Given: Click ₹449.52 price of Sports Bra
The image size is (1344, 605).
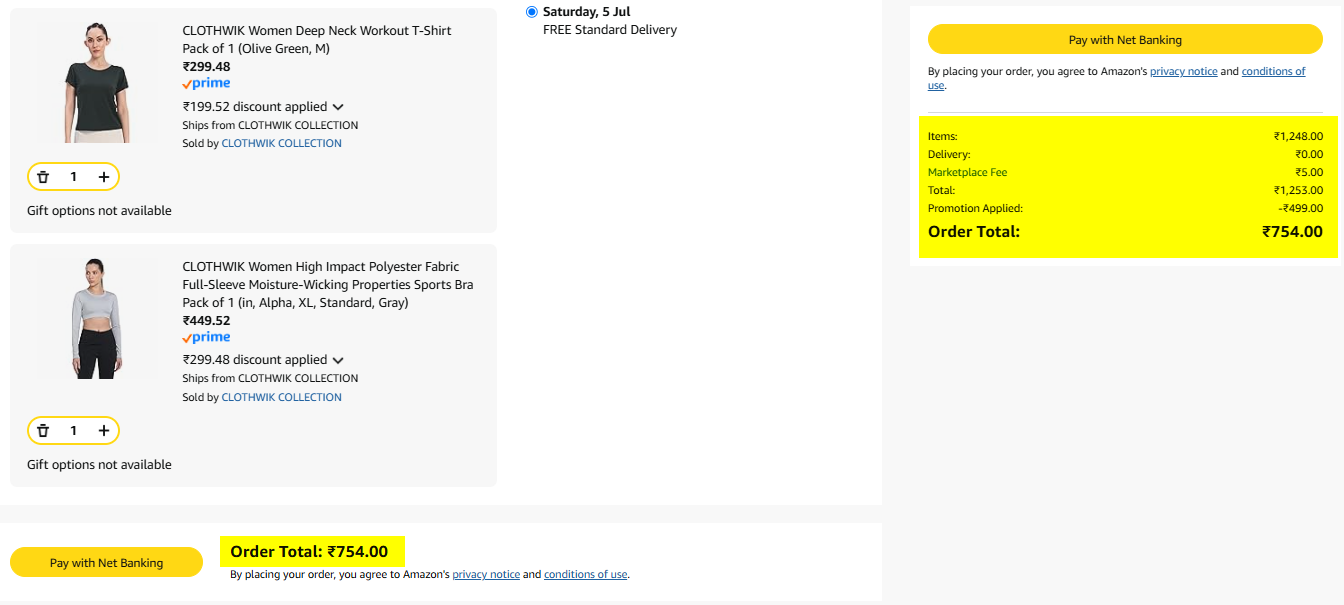Looking at the screenshot, I should tap(206, 321).
